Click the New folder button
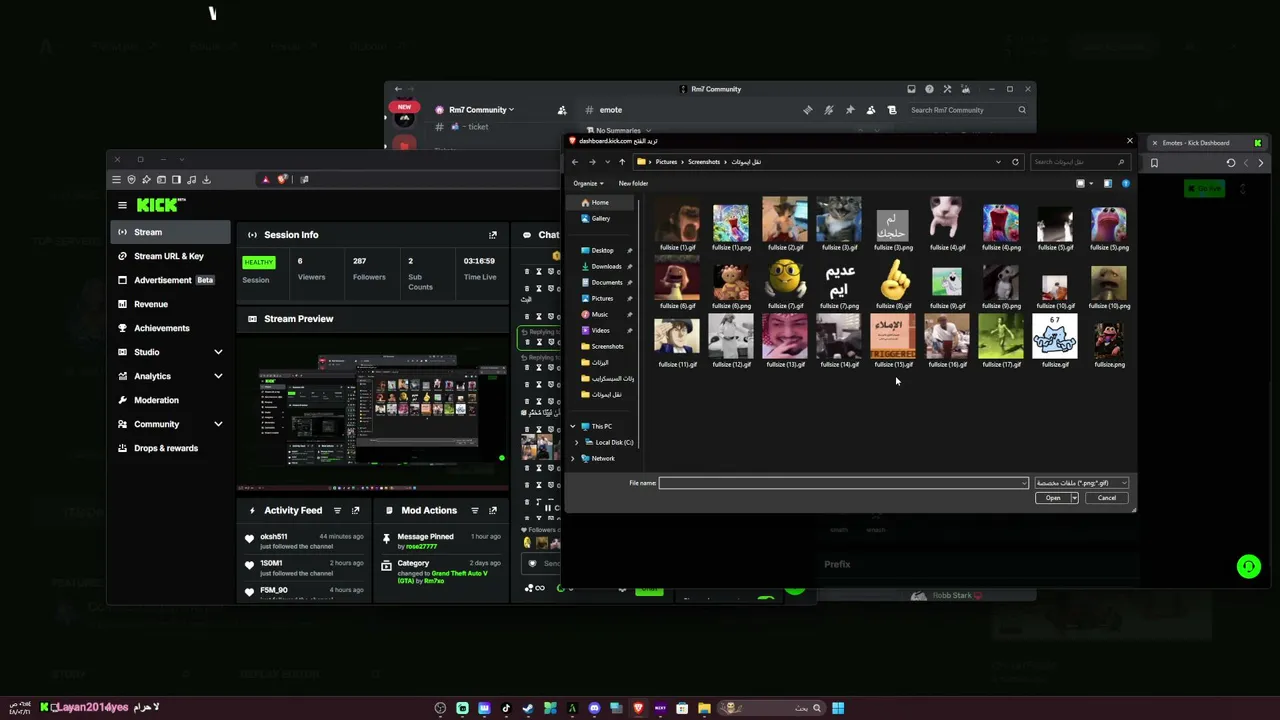Image resolution: width=1280 pixels, height=720 pixels. pos(633,184)
